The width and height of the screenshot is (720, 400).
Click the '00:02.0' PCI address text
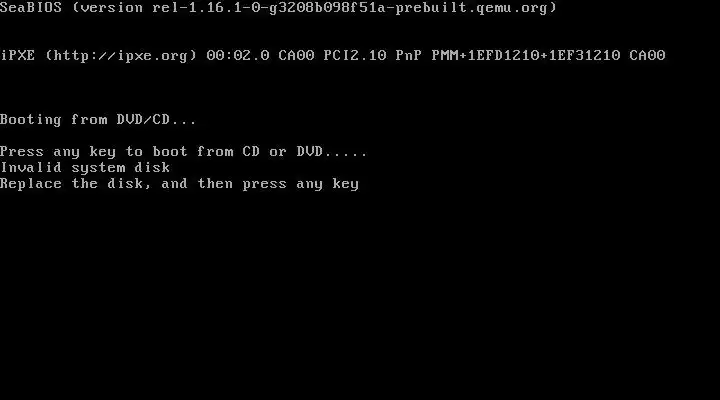click(238, 56)
